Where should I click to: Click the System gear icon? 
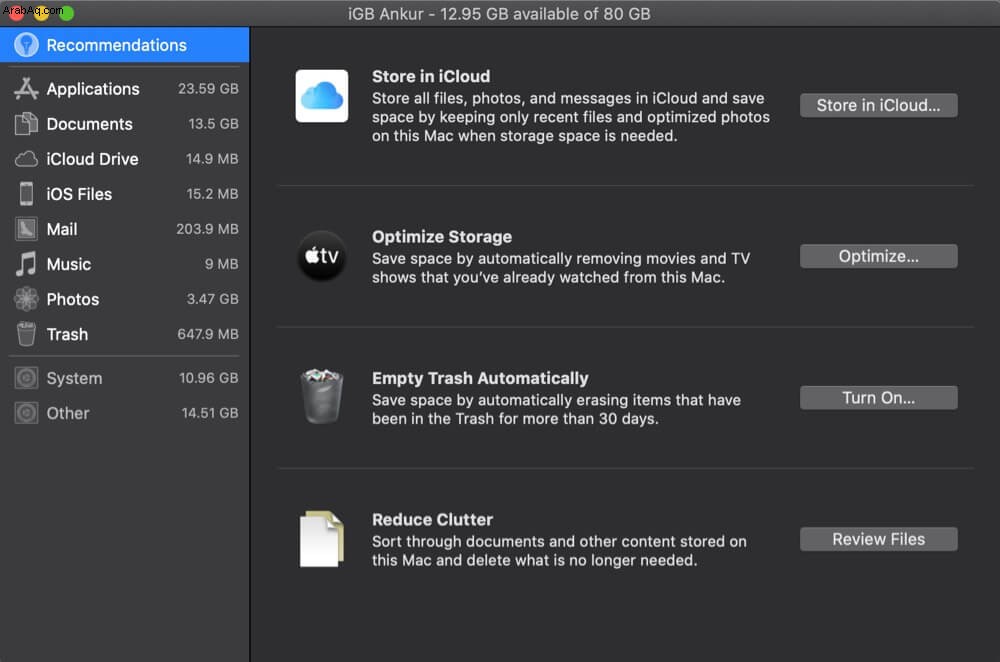coord(26,378)
